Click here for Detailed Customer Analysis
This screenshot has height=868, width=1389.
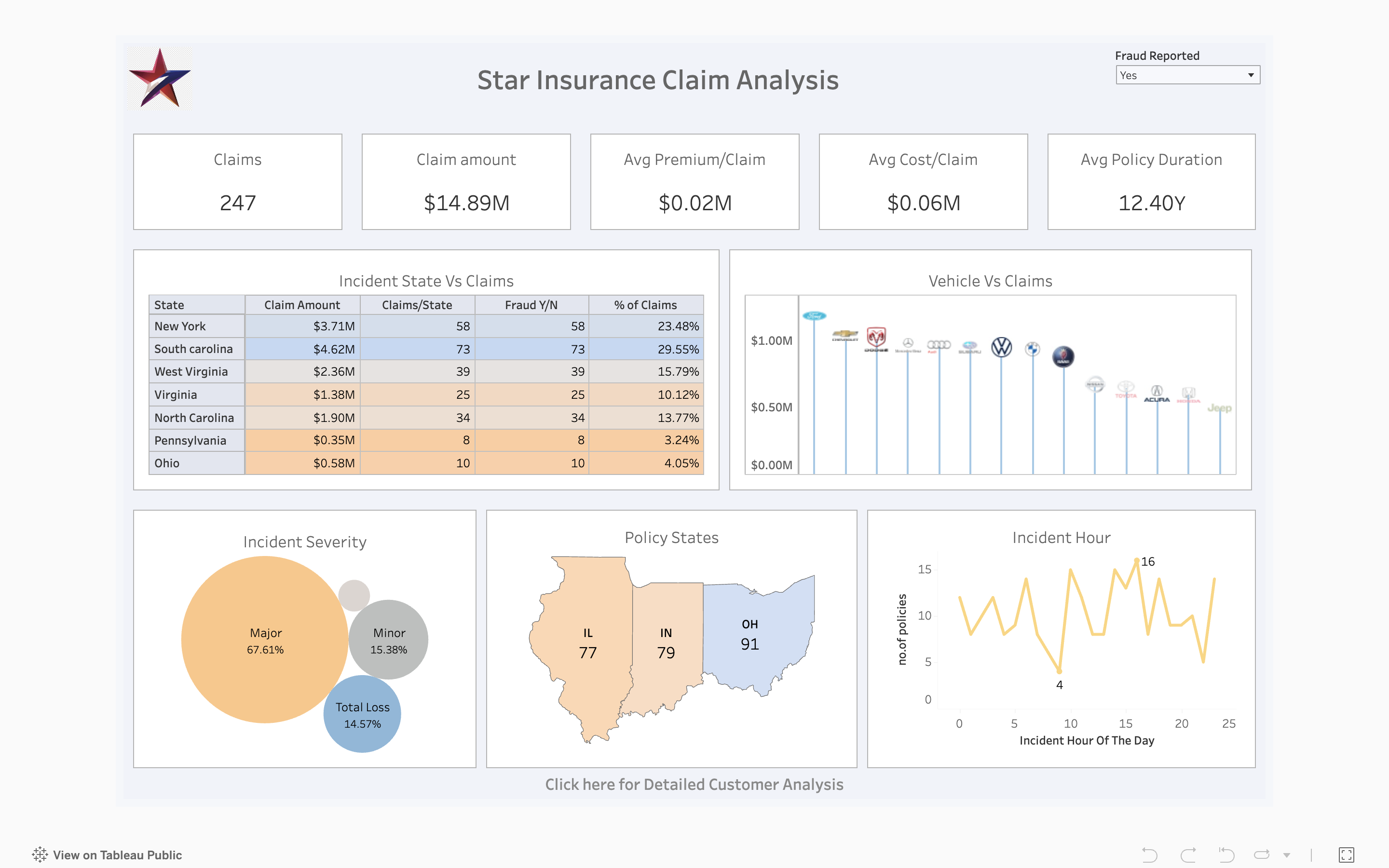694,784
